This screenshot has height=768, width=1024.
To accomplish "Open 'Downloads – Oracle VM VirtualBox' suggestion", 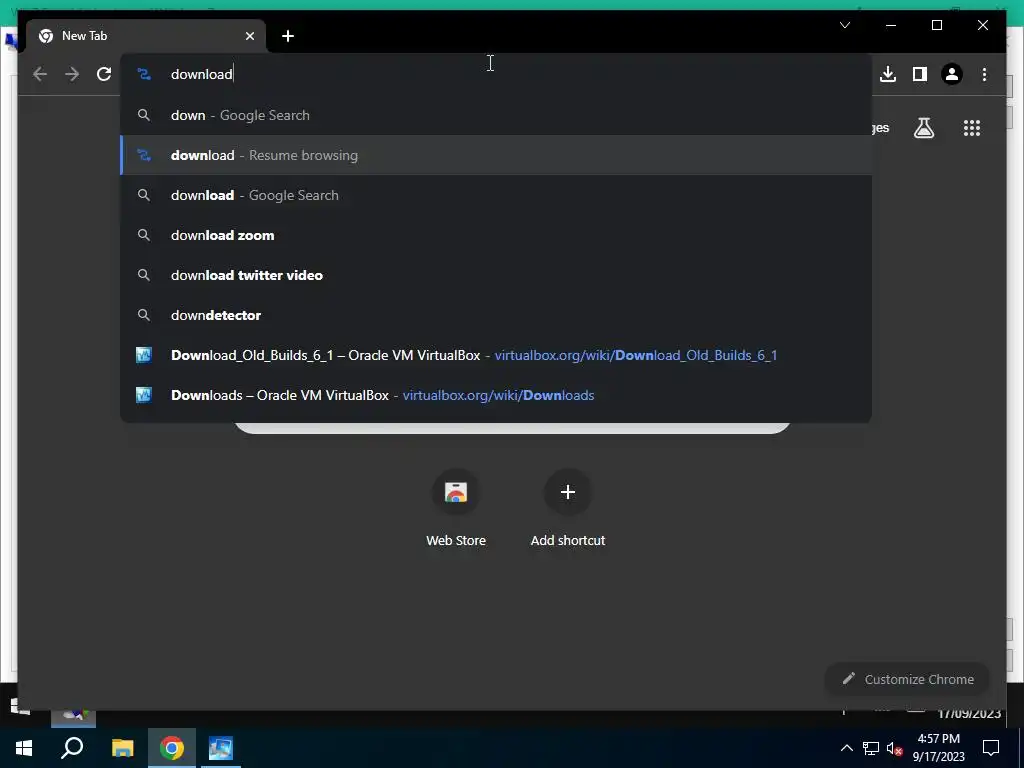I will click(x=496, y=394).
